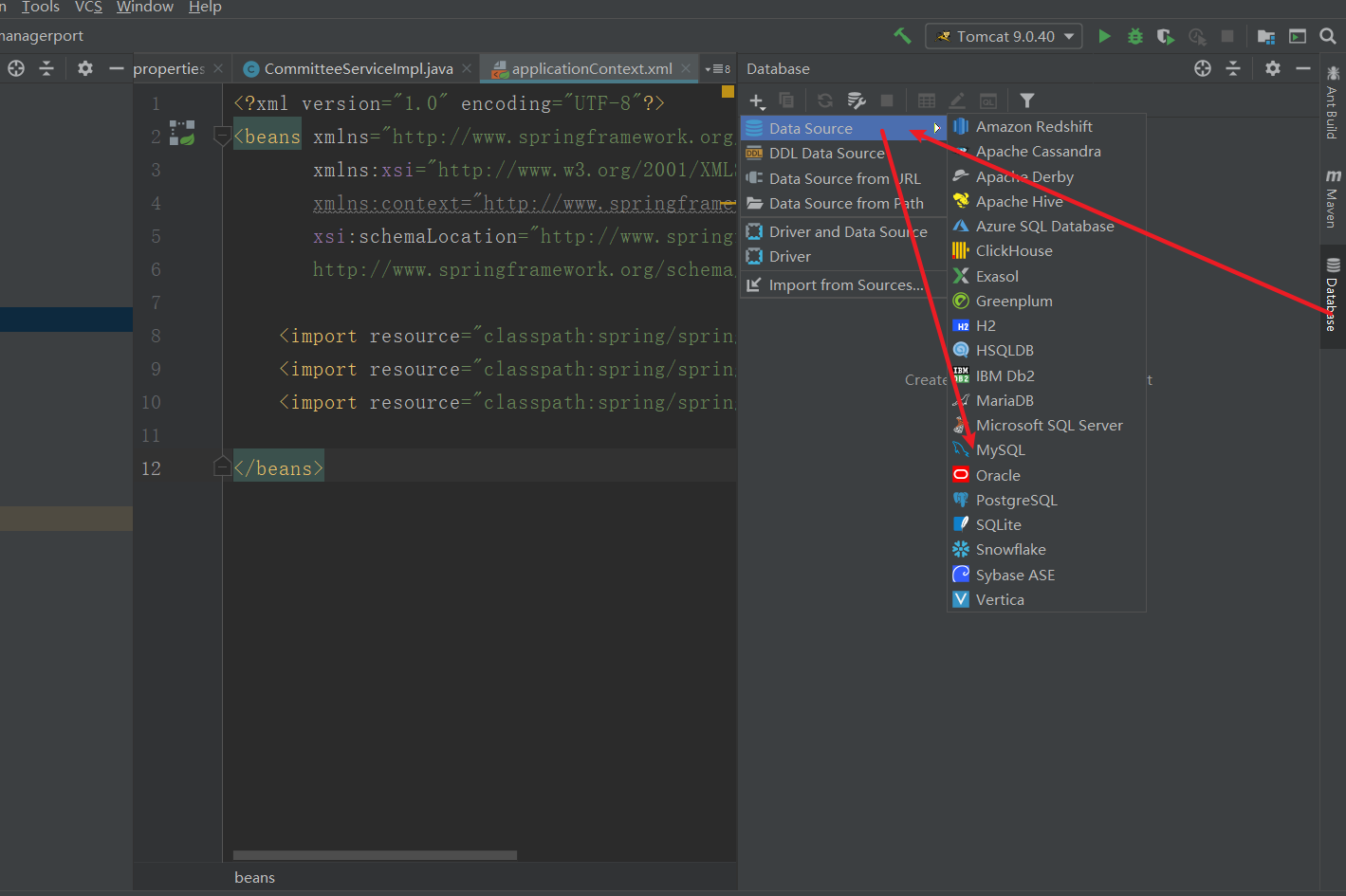Select Apache Cassandra data source
The image size is (1346, 896).
(x=1046, y=151)
